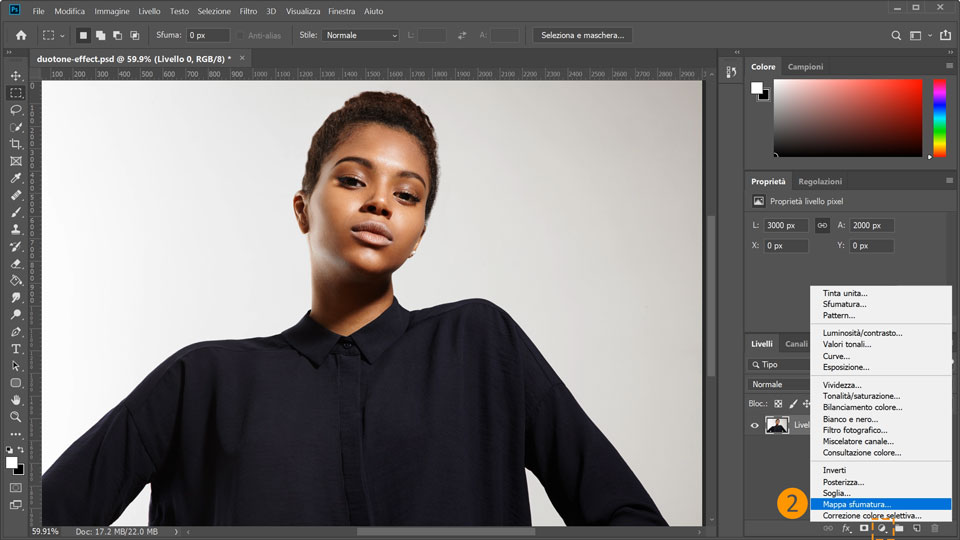The height and width of the screenshot is (540, 960).
Task: Expand the status bar info arrow
Action: coord(176,531)
